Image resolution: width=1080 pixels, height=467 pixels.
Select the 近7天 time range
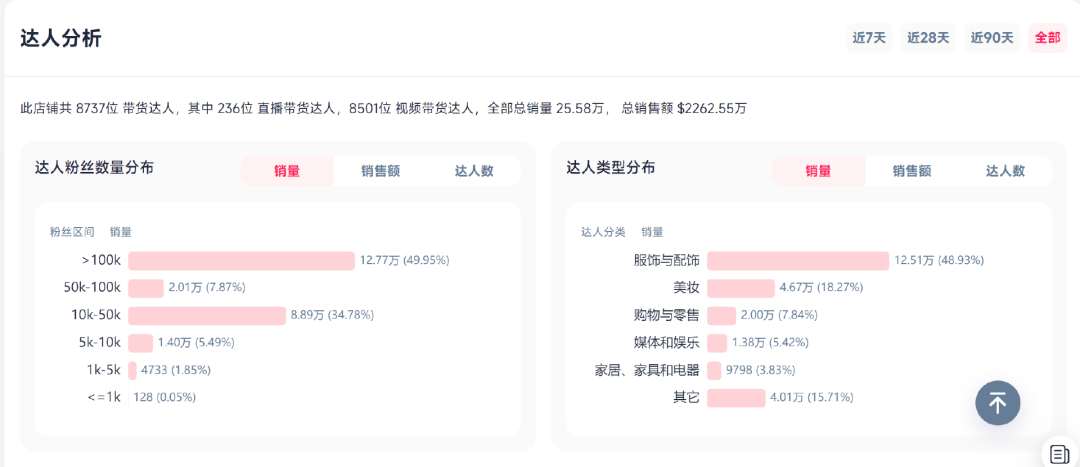(x=869, y=38)
